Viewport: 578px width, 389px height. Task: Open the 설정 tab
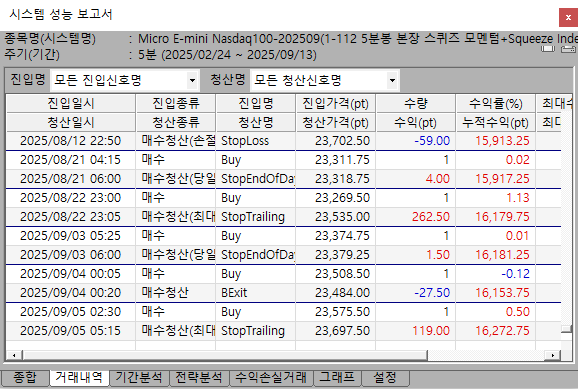click(385, 378)
